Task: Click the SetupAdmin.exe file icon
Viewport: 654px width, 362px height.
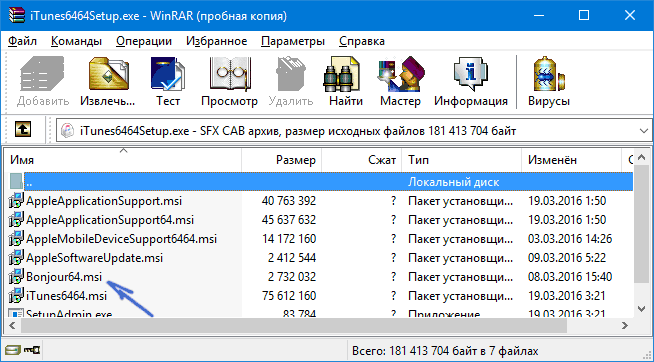Action: (x=16, y=313)
